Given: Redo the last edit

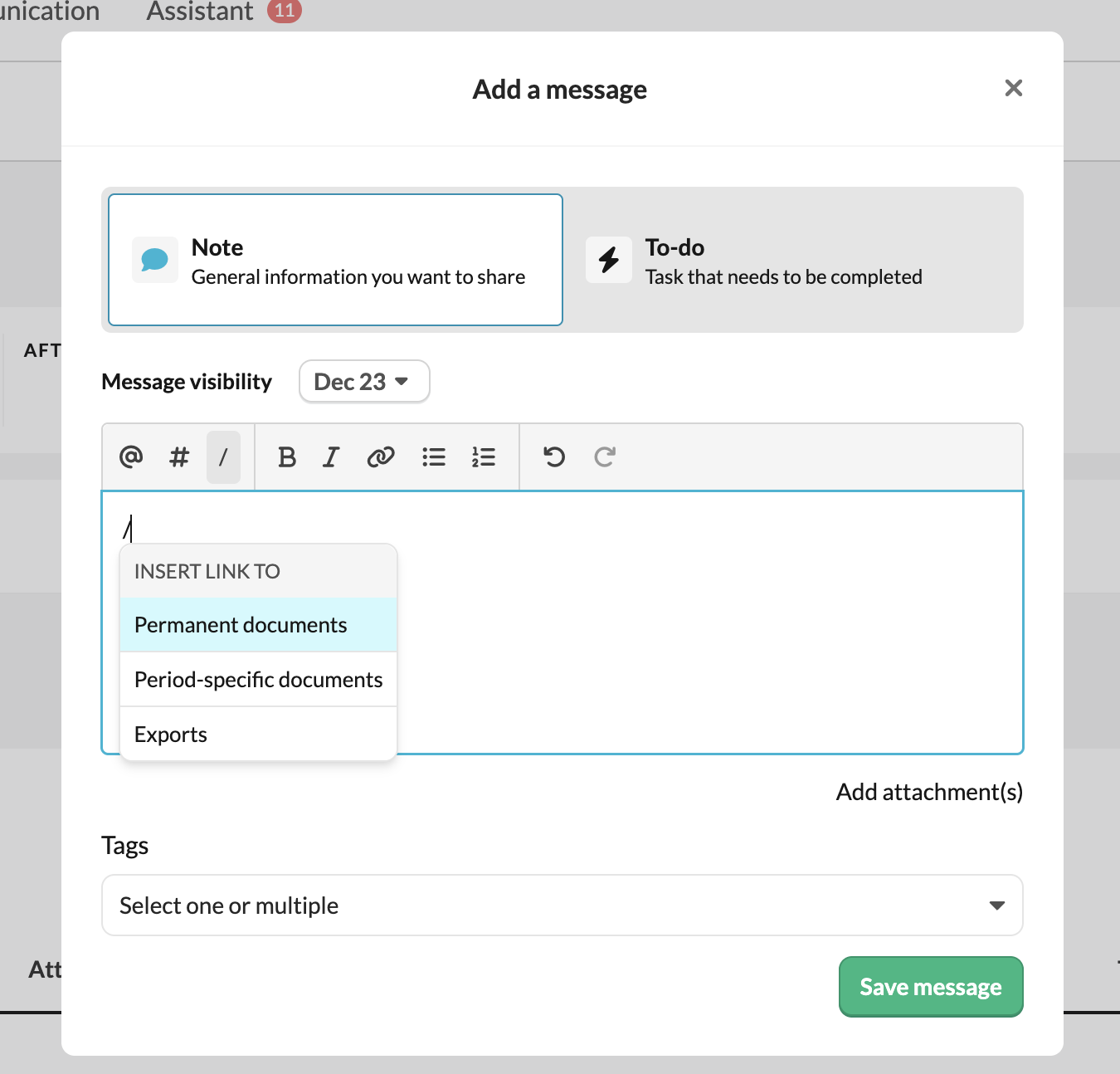Looking at the screenshot, I should coord(605,456).
